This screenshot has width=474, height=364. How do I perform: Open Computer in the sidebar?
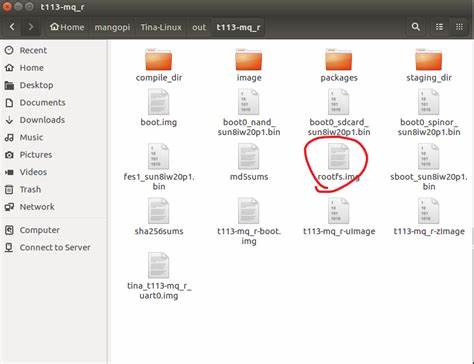pos(53,230)
